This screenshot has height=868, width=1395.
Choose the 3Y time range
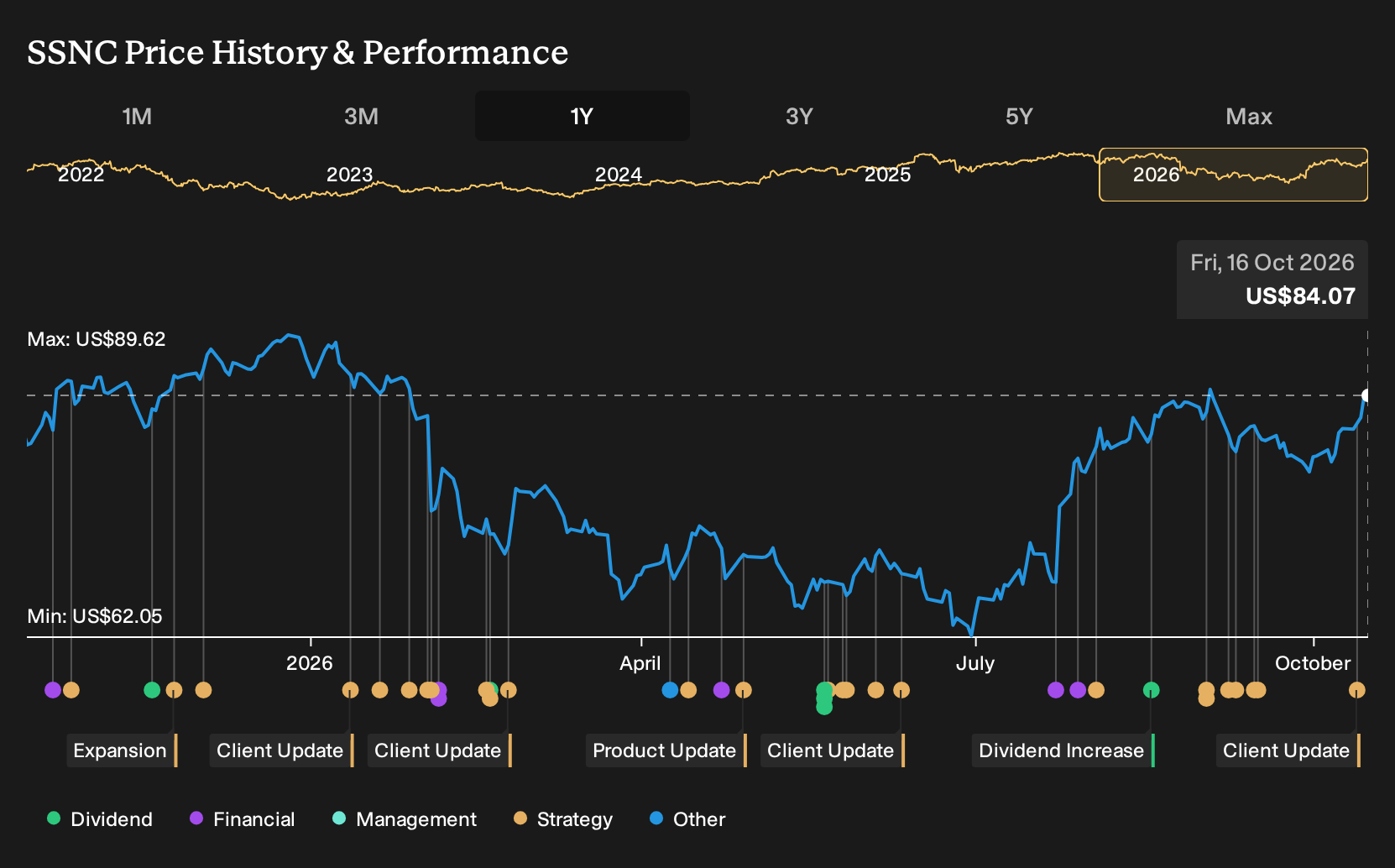[x=799, y=116]
